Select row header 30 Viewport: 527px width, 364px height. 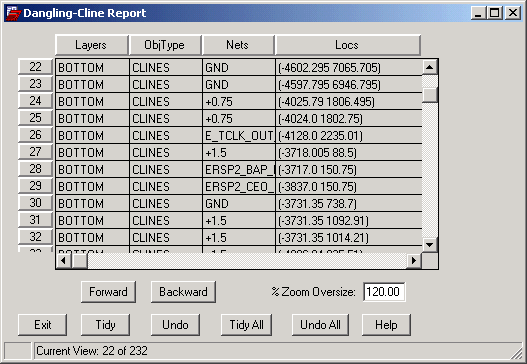[35, 203]
